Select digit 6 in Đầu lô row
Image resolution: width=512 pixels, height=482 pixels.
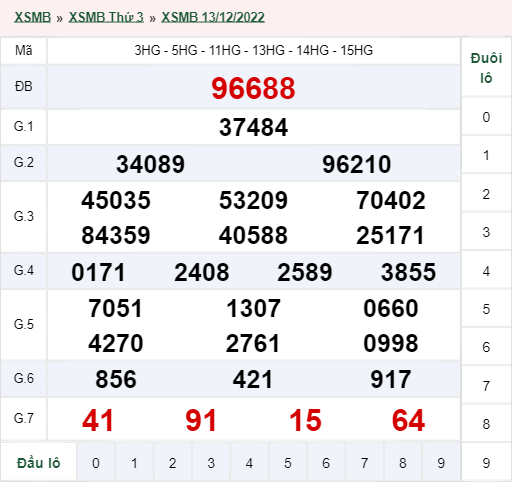(326, 463)
